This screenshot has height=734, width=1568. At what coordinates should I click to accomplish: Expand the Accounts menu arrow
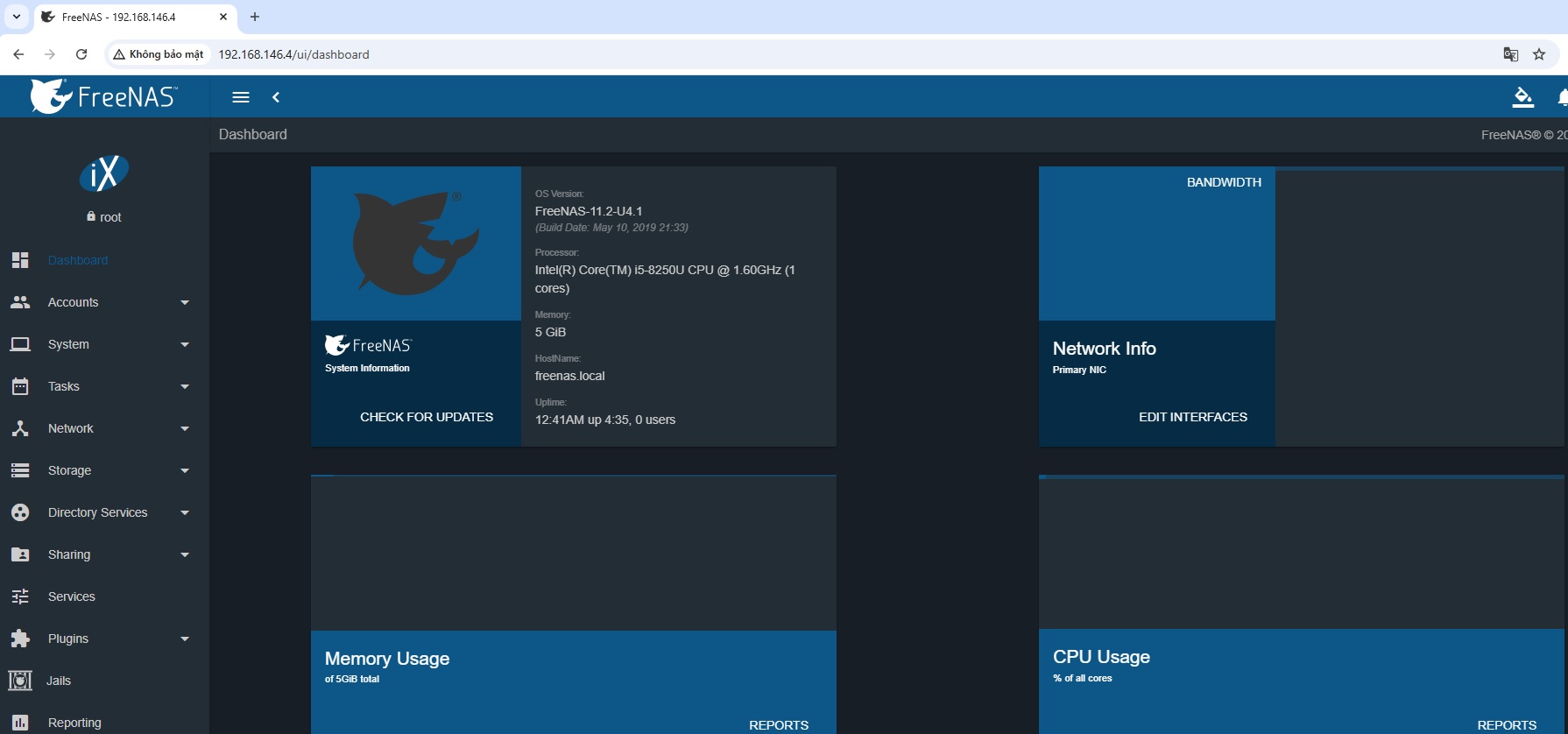[185, 302]
